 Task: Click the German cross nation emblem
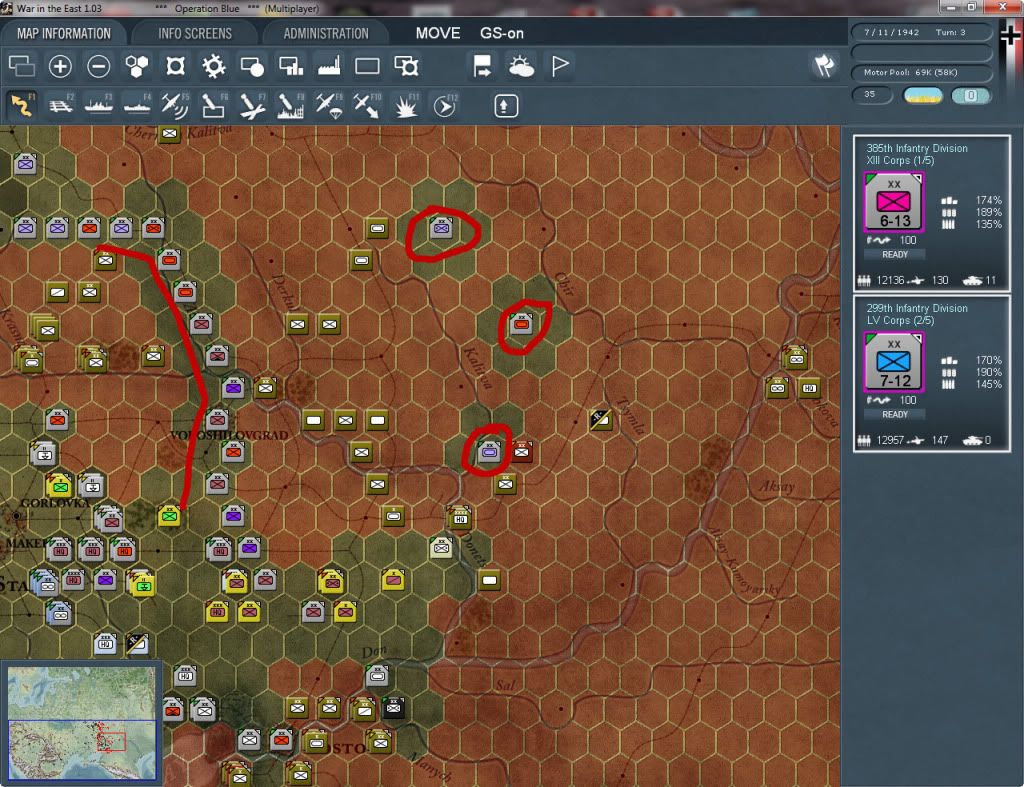click(x=1010, y=35)
